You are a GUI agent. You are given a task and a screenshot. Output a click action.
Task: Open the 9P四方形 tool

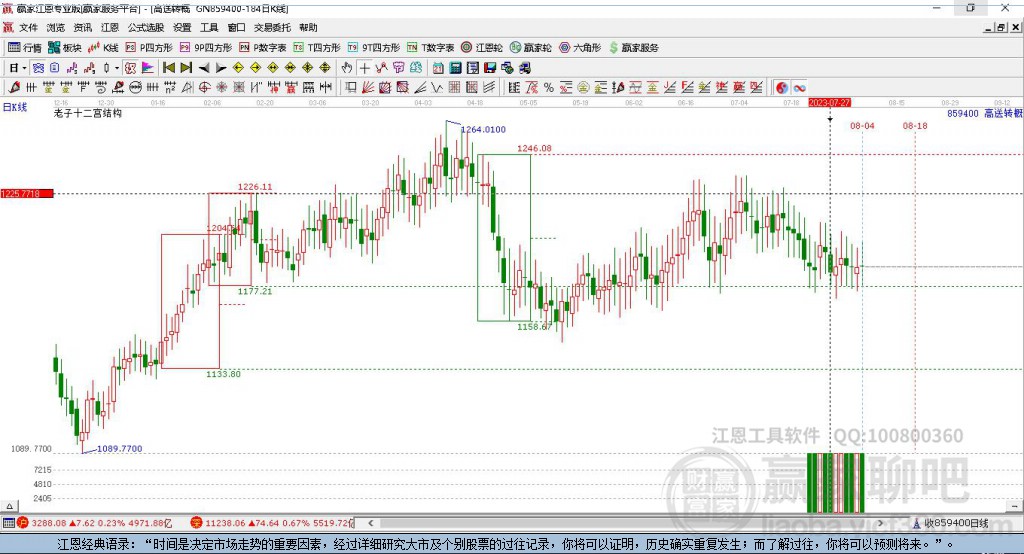pyautogui.click(x=206, y=48)
